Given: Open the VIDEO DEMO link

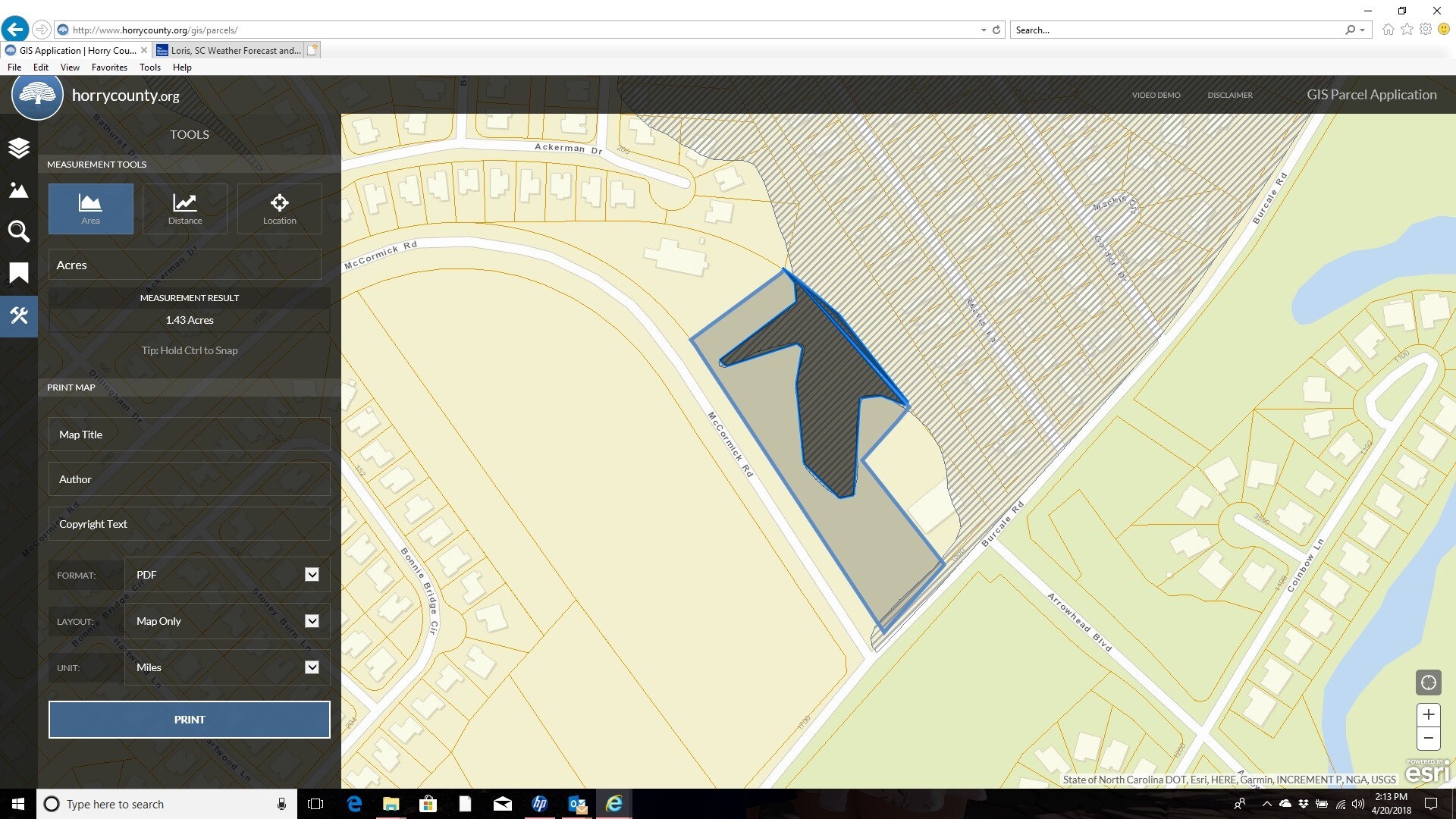Looking at the screenshot, I should [1155, 95].
